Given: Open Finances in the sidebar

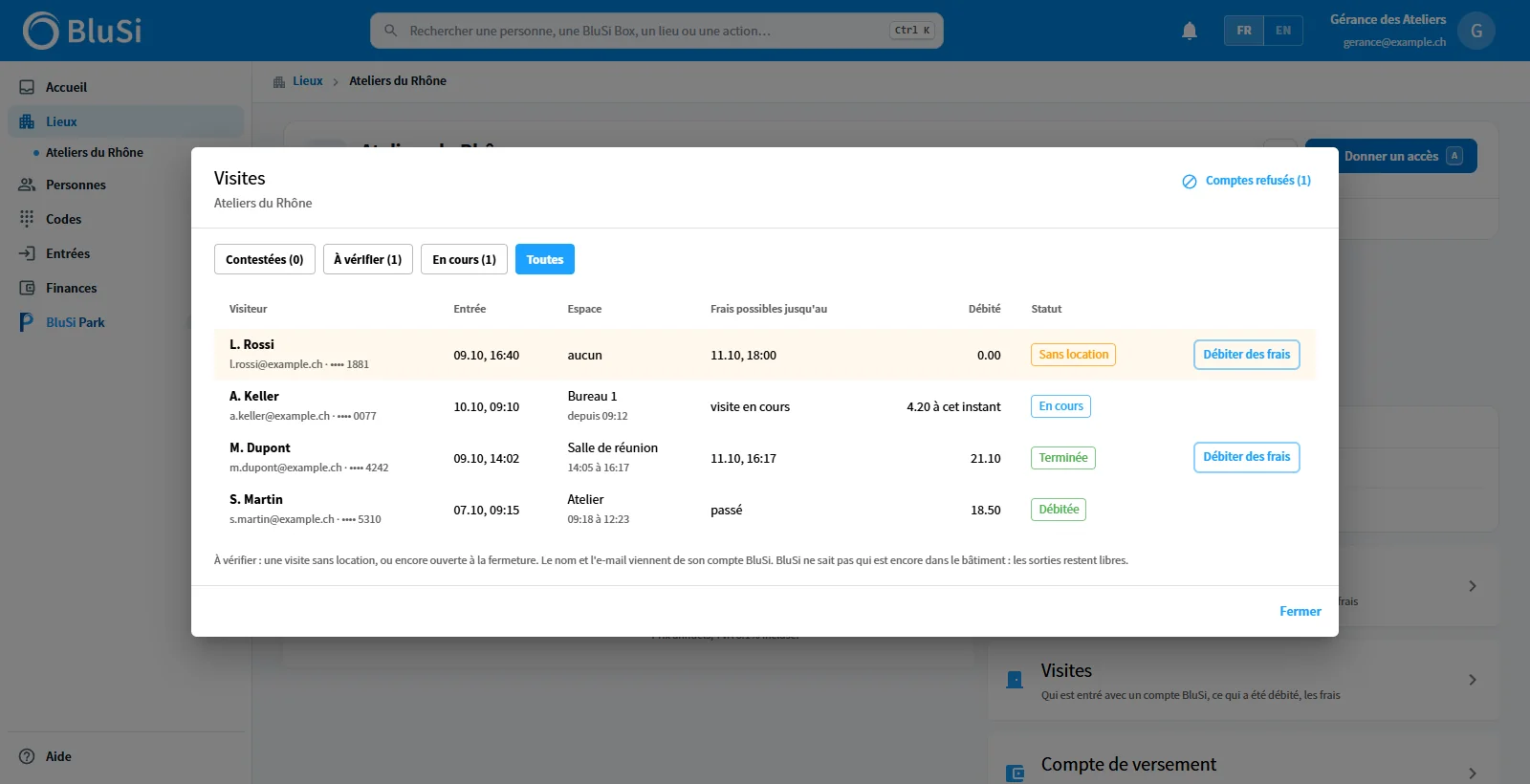Looking at the screenshot, I should 126,288.
